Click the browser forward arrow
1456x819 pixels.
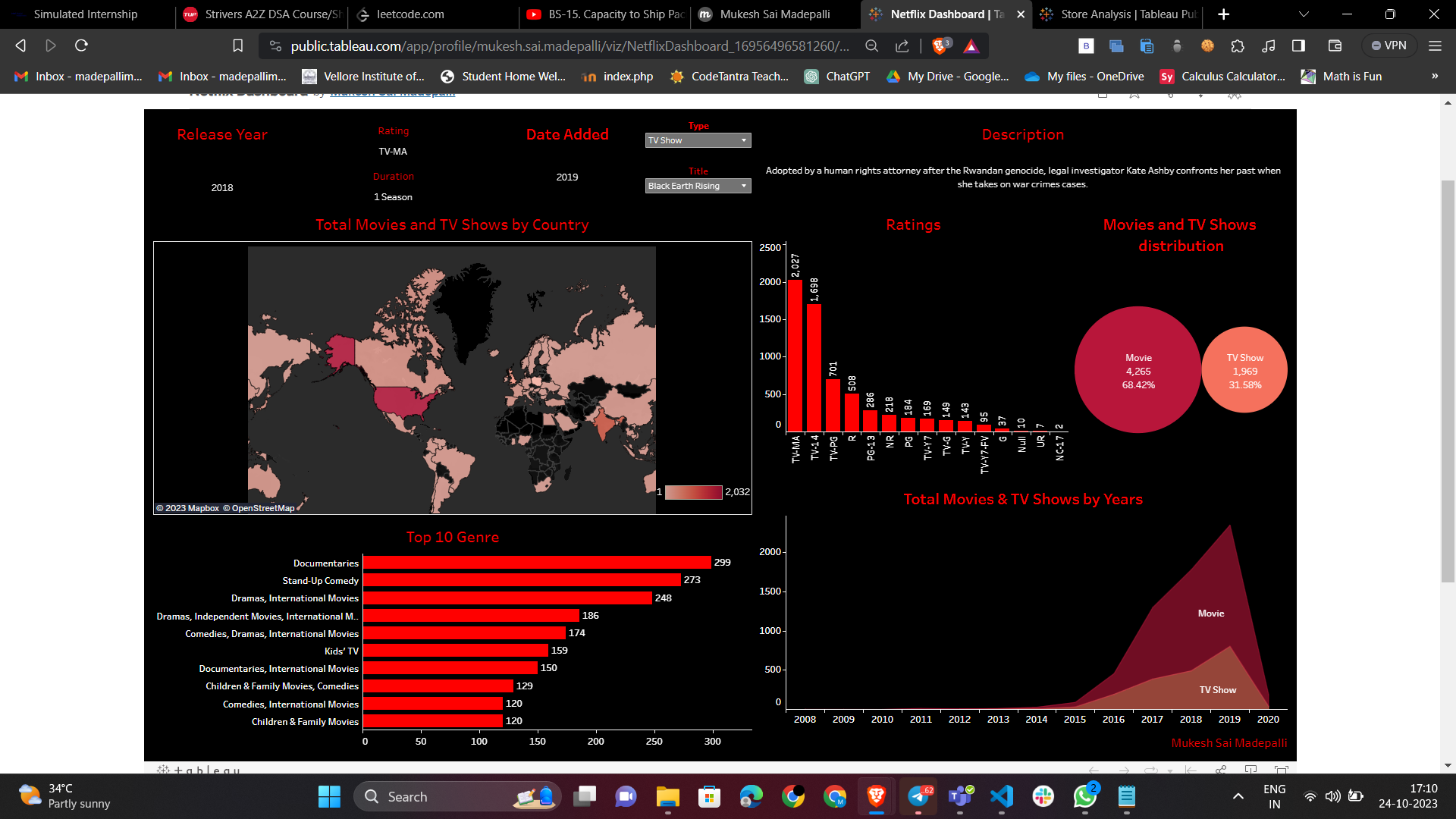coord(51,45)
